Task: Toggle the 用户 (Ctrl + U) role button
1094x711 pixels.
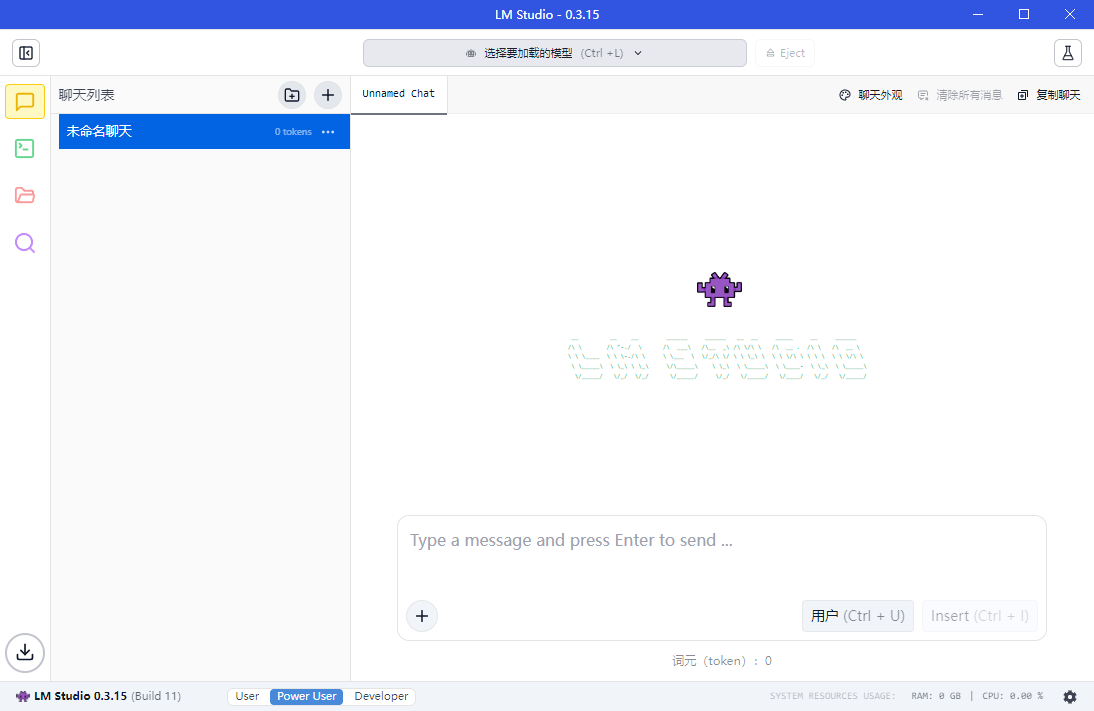Action: pos(857,616)
